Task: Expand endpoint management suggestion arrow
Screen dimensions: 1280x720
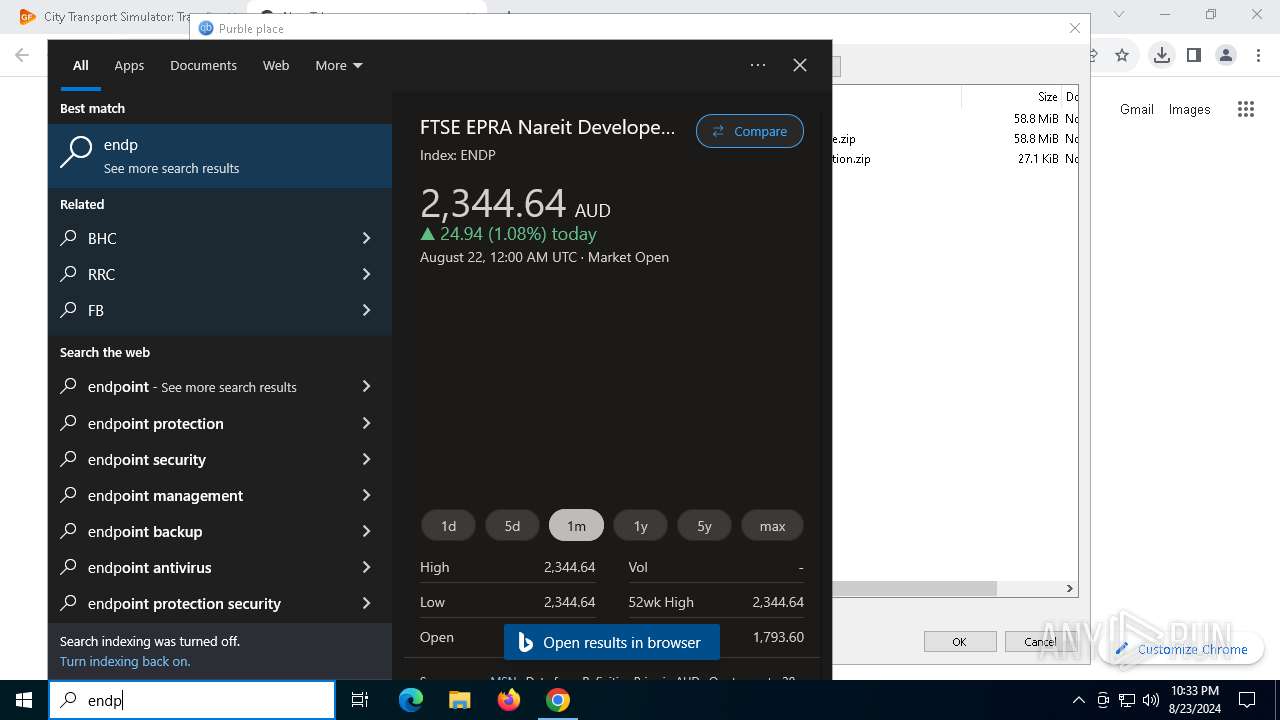Action: point(366,495)
